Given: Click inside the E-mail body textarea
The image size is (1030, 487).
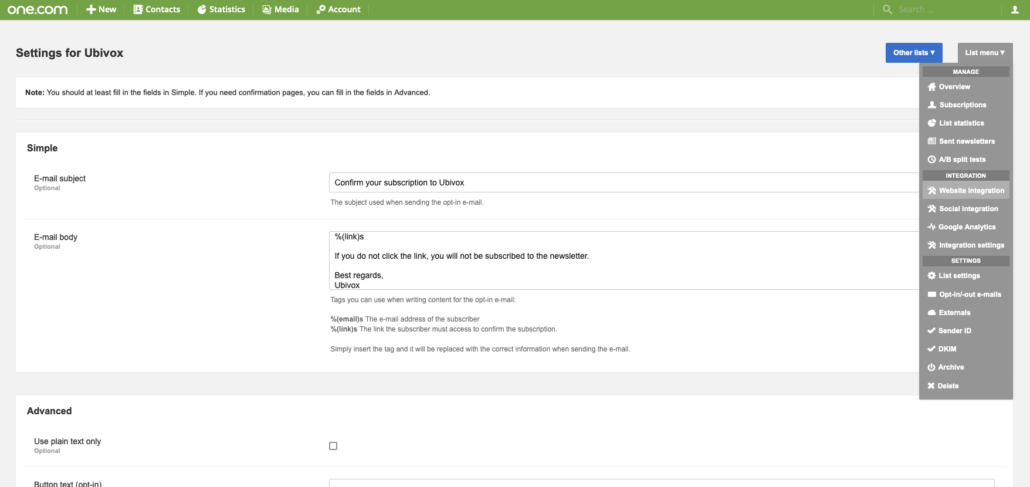Looking at the screenshot, I should click(625, 260).
